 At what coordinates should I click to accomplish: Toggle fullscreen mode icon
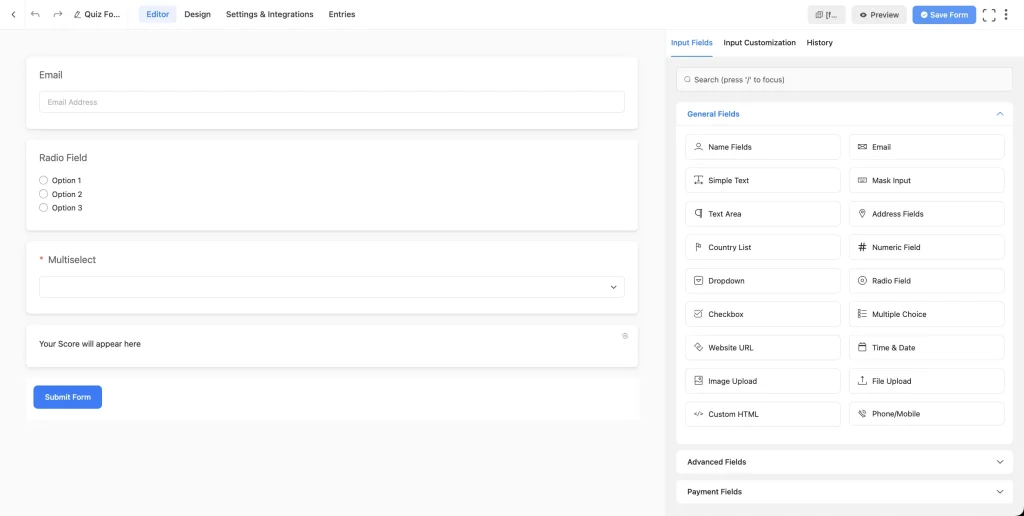tap(989, 15)
